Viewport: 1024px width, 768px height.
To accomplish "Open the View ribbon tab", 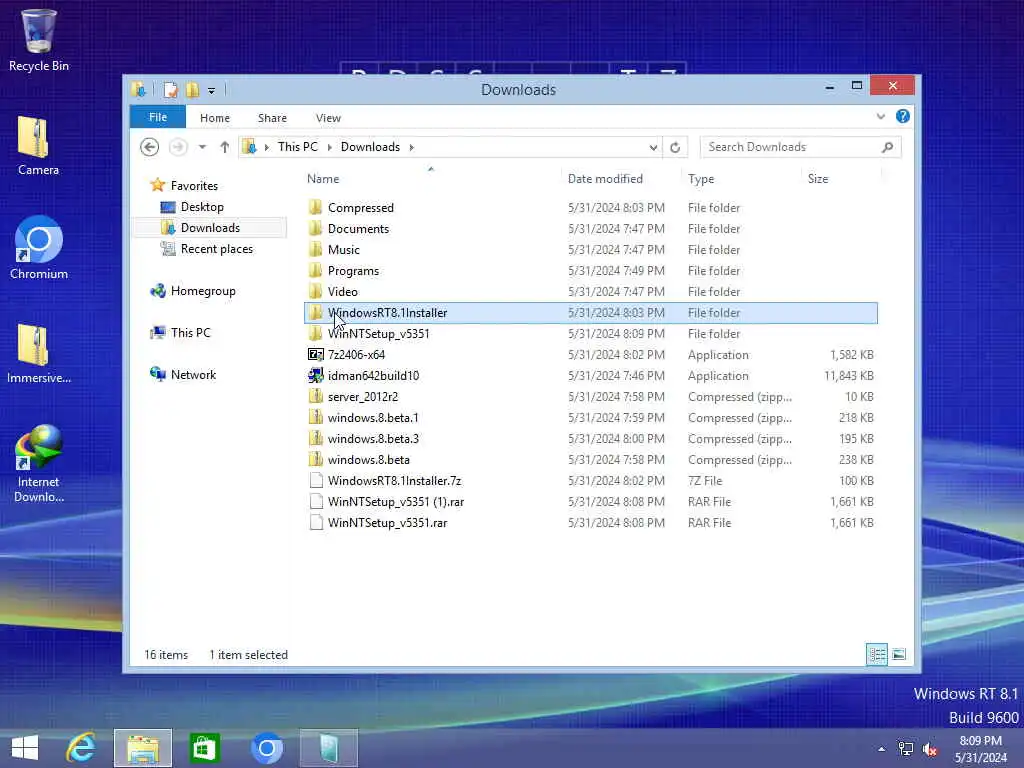I will [x=328, y=118].
